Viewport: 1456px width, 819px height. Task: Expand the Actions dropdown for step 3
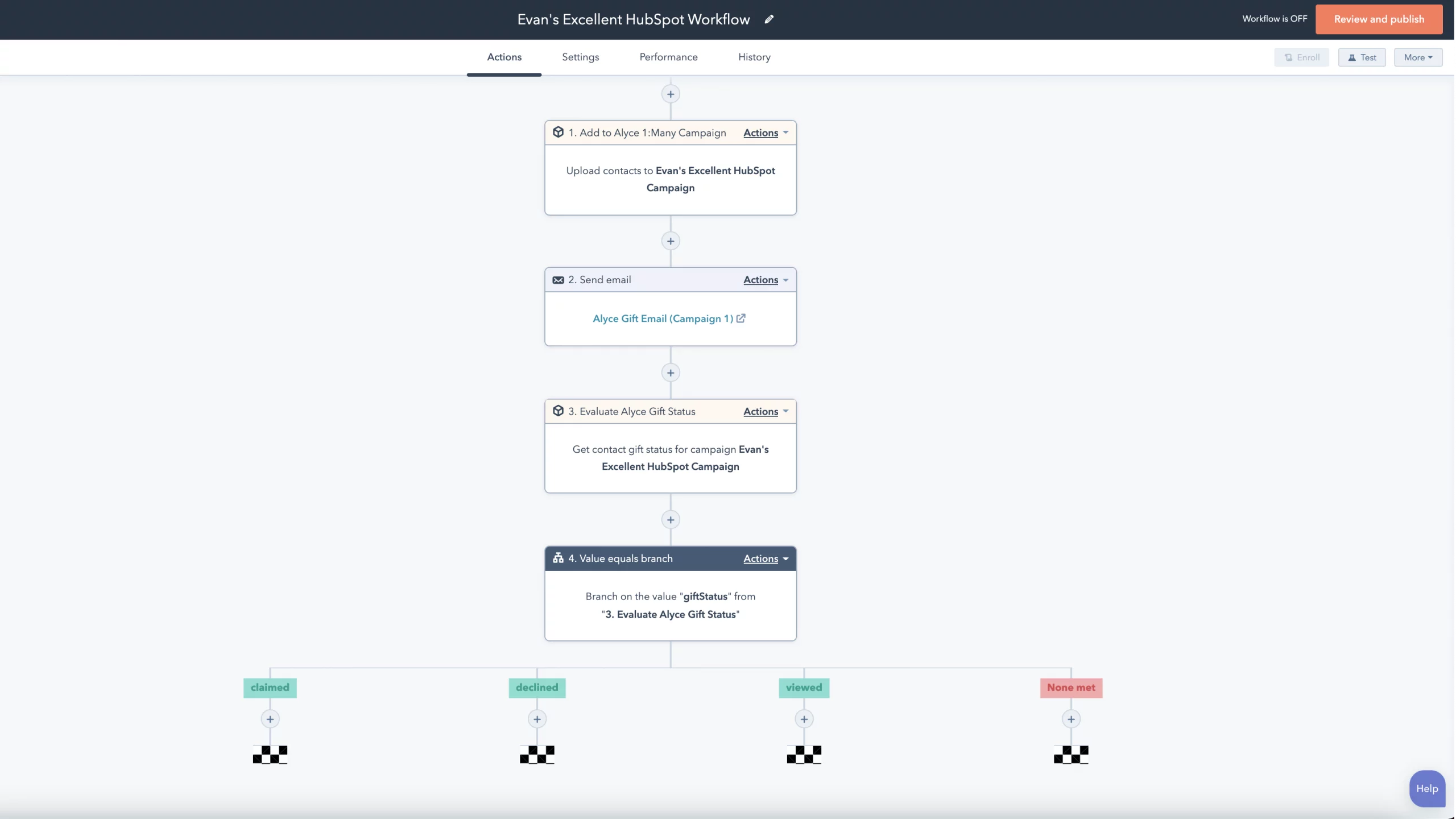tap(765, 411)
